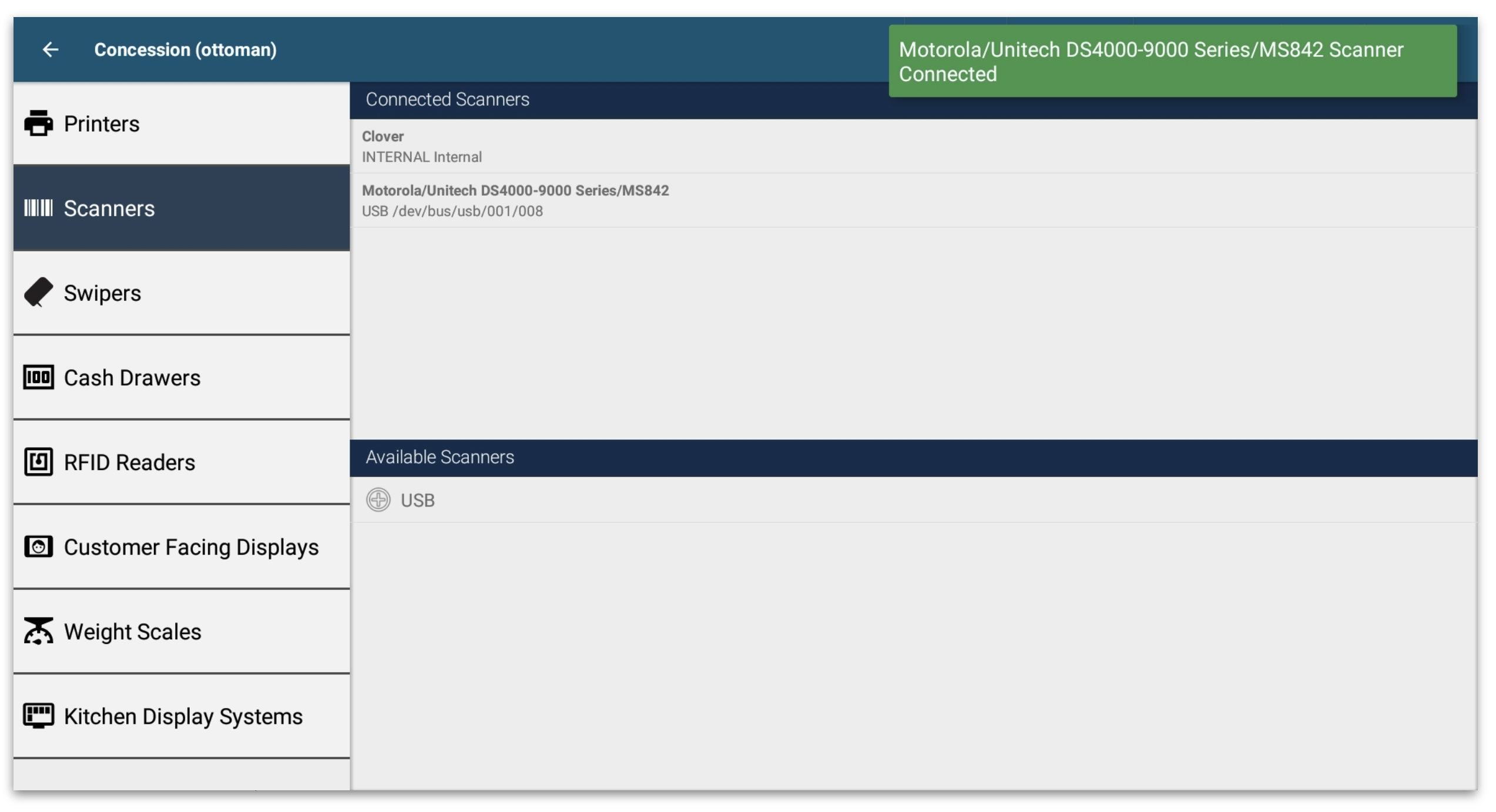Select the Cash Drawers icon in sidebar
This screenshot has height=812, width=1496.
coord(36,377)
